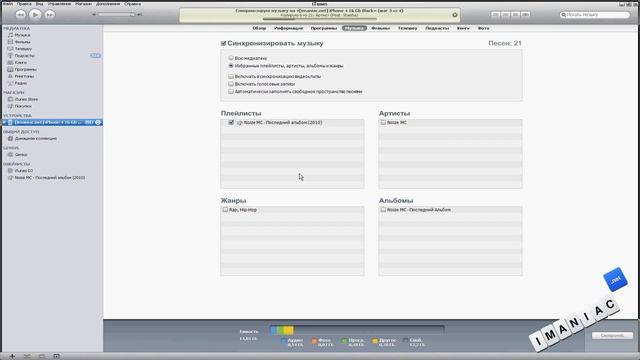The image size is (640, 360).
Task: Open the Вид menu
Action: point(40,4)
